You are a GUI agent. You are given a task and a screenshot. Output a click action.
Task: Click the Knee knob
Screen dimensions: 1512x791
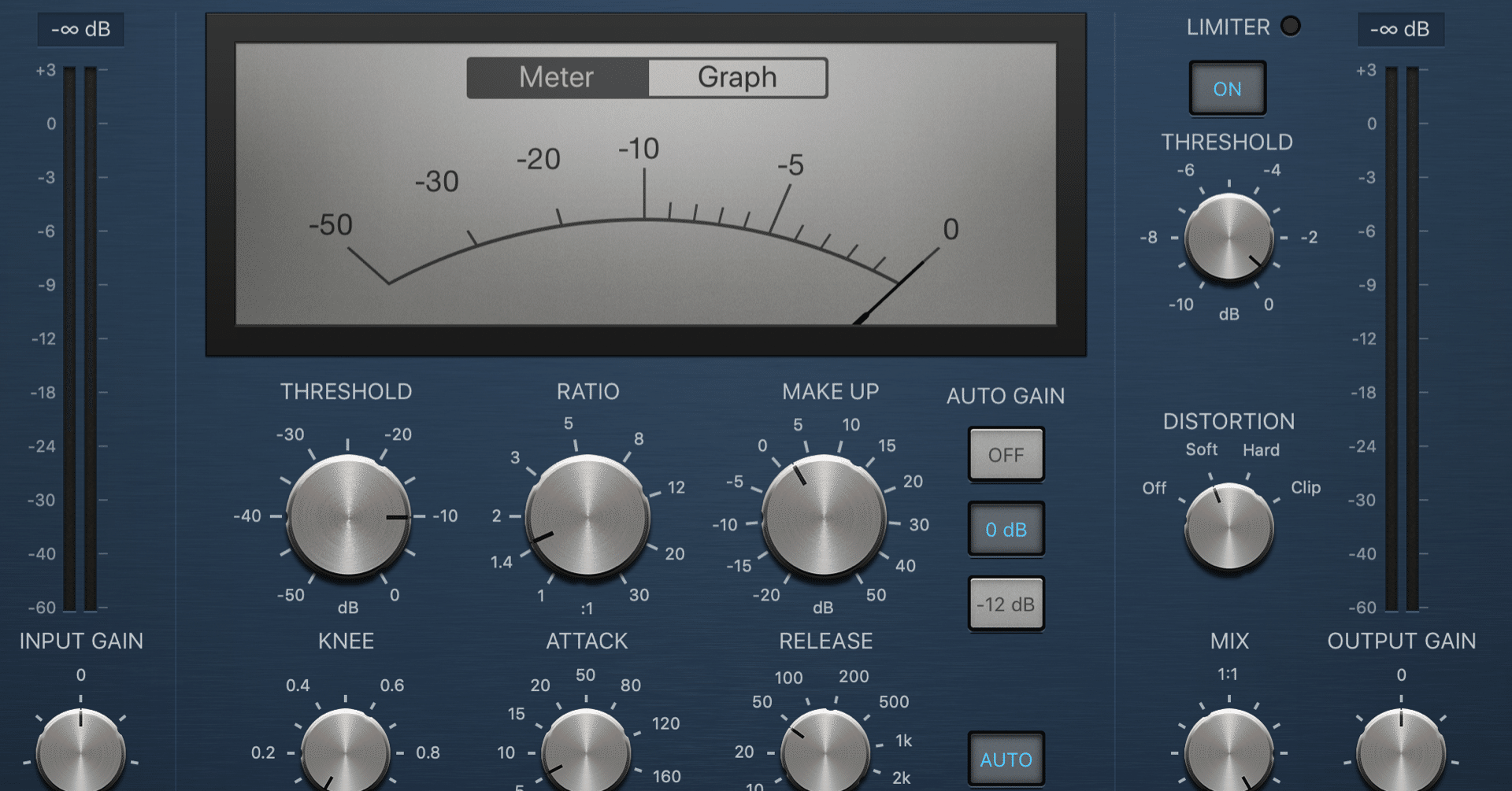click(346, 752)
